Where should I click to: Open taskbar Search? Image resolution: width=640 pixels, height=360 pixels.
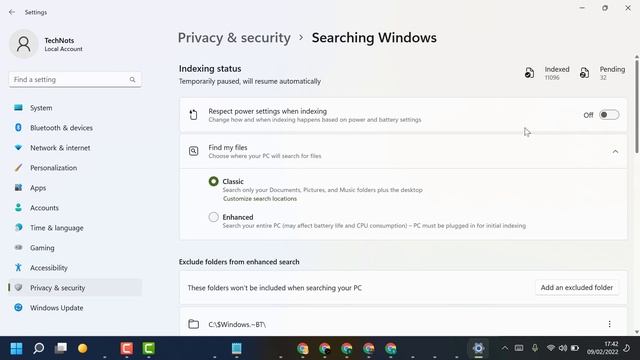click(39, 349)
